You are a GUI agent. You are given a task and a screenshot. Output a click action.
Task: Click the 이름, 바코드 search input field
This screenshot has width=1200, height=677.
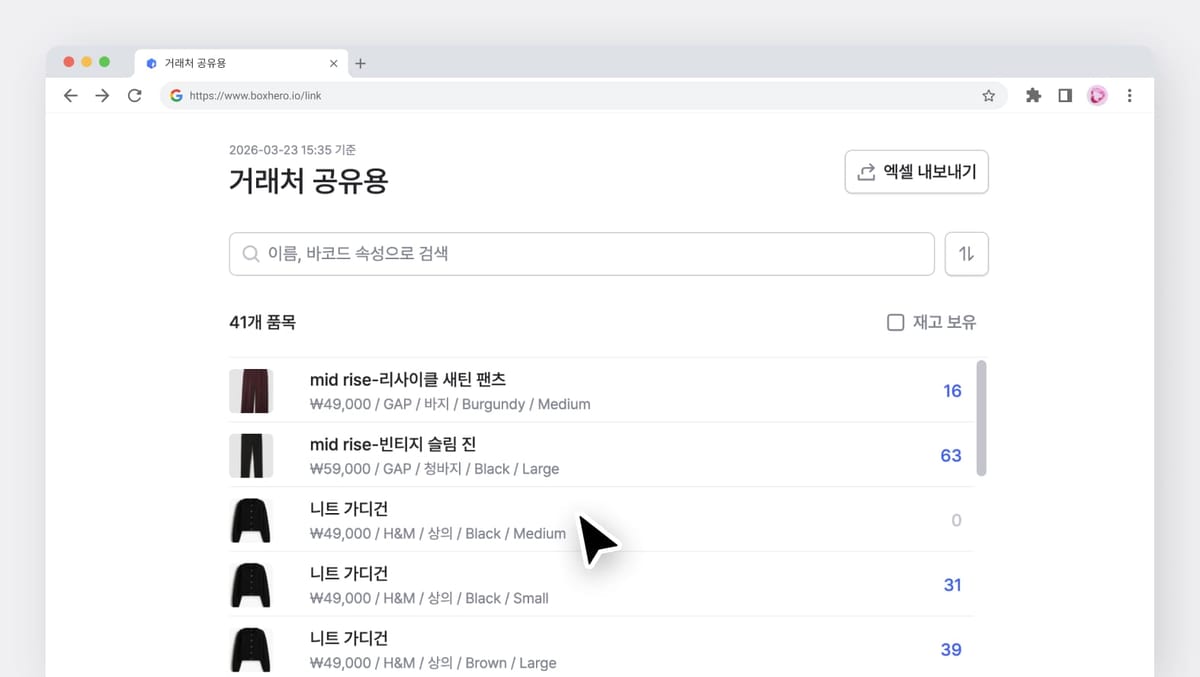click(580, 254)
